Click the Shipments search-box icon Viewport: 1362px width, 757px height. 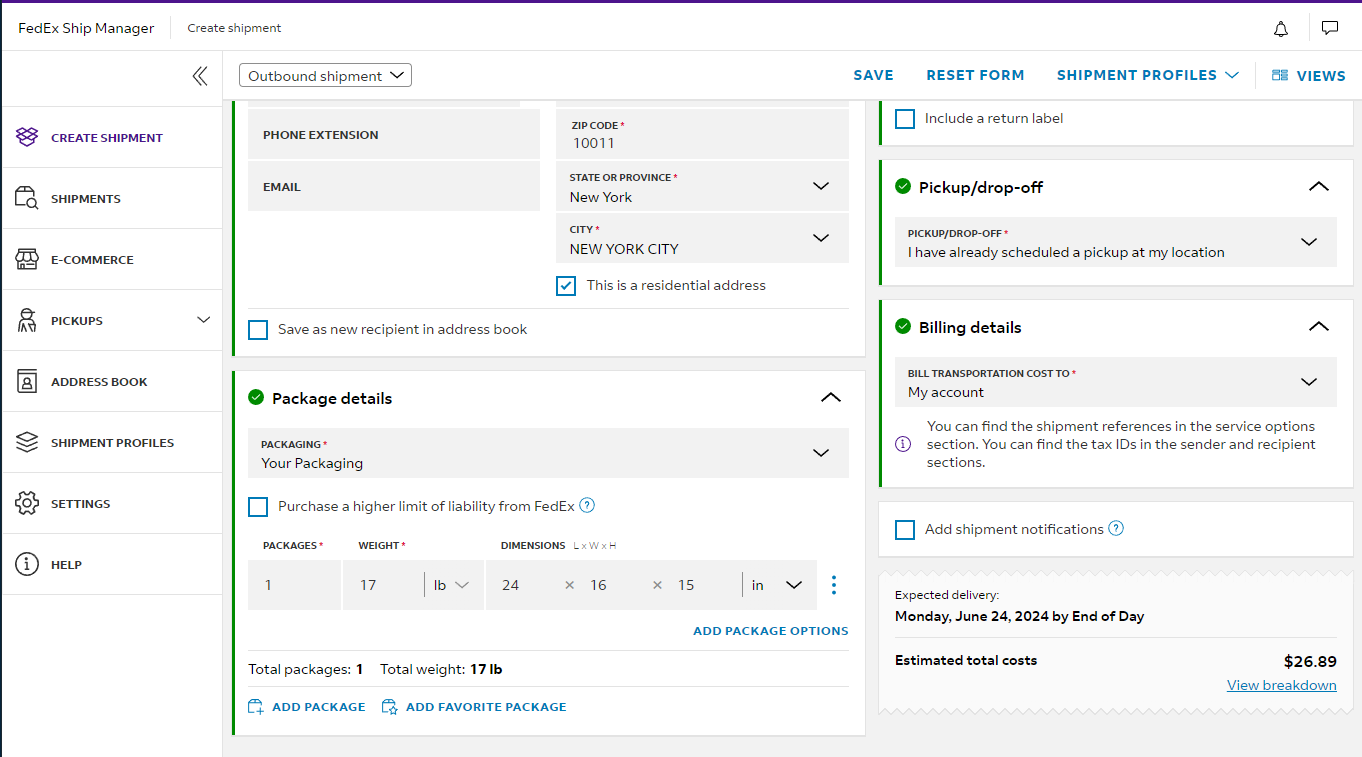coord(27,198)
